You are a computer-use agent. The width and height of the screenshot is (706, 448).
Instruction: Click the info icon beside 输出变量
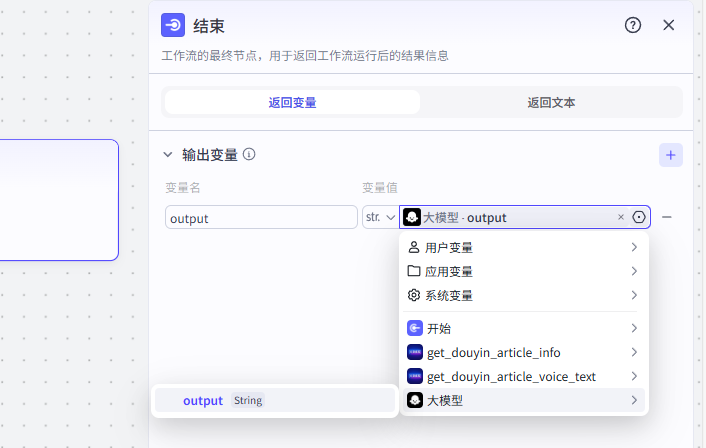tap(249, 154)
